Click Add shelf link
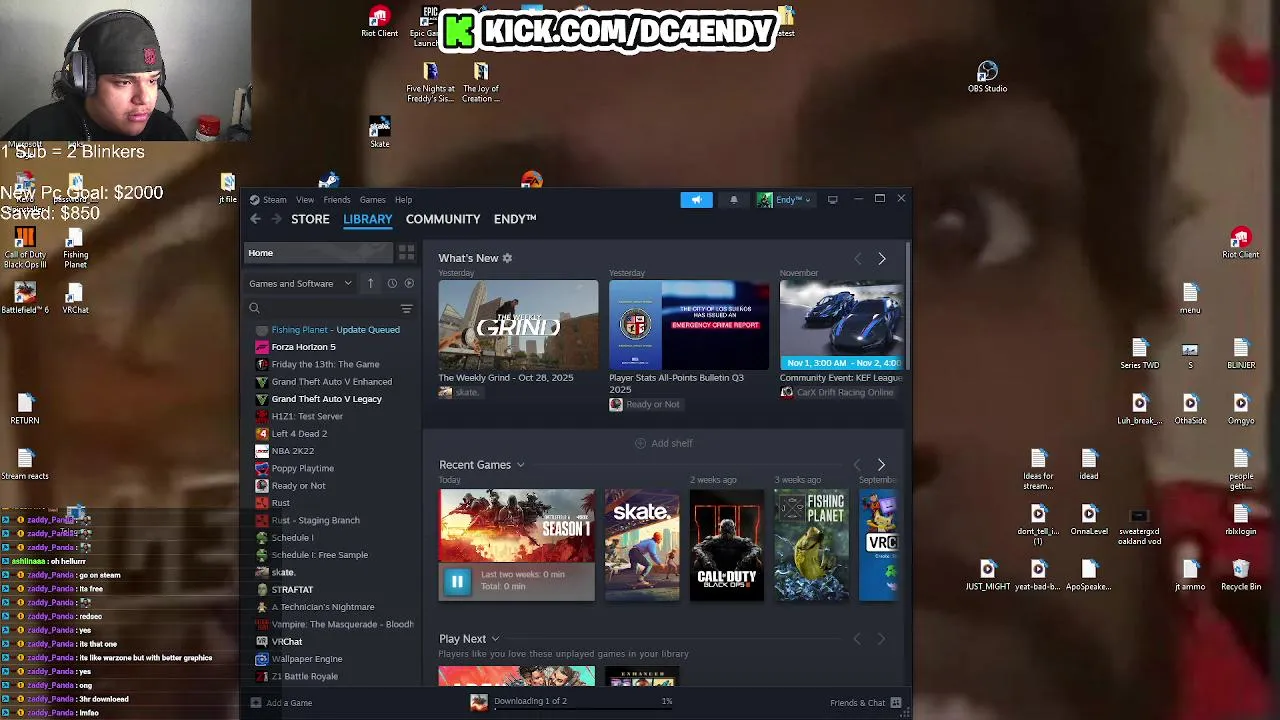The width and height of the screenshot is (1280, 720). click(x=664, y=443)
